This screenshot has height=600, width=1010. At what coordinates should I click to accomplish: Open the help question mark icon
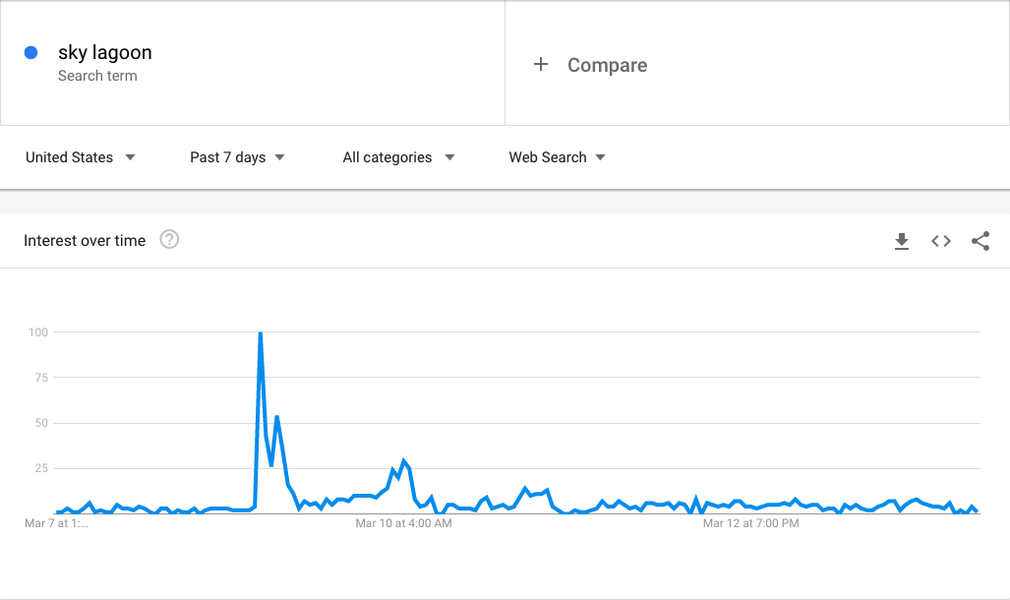tap(169, 240)
